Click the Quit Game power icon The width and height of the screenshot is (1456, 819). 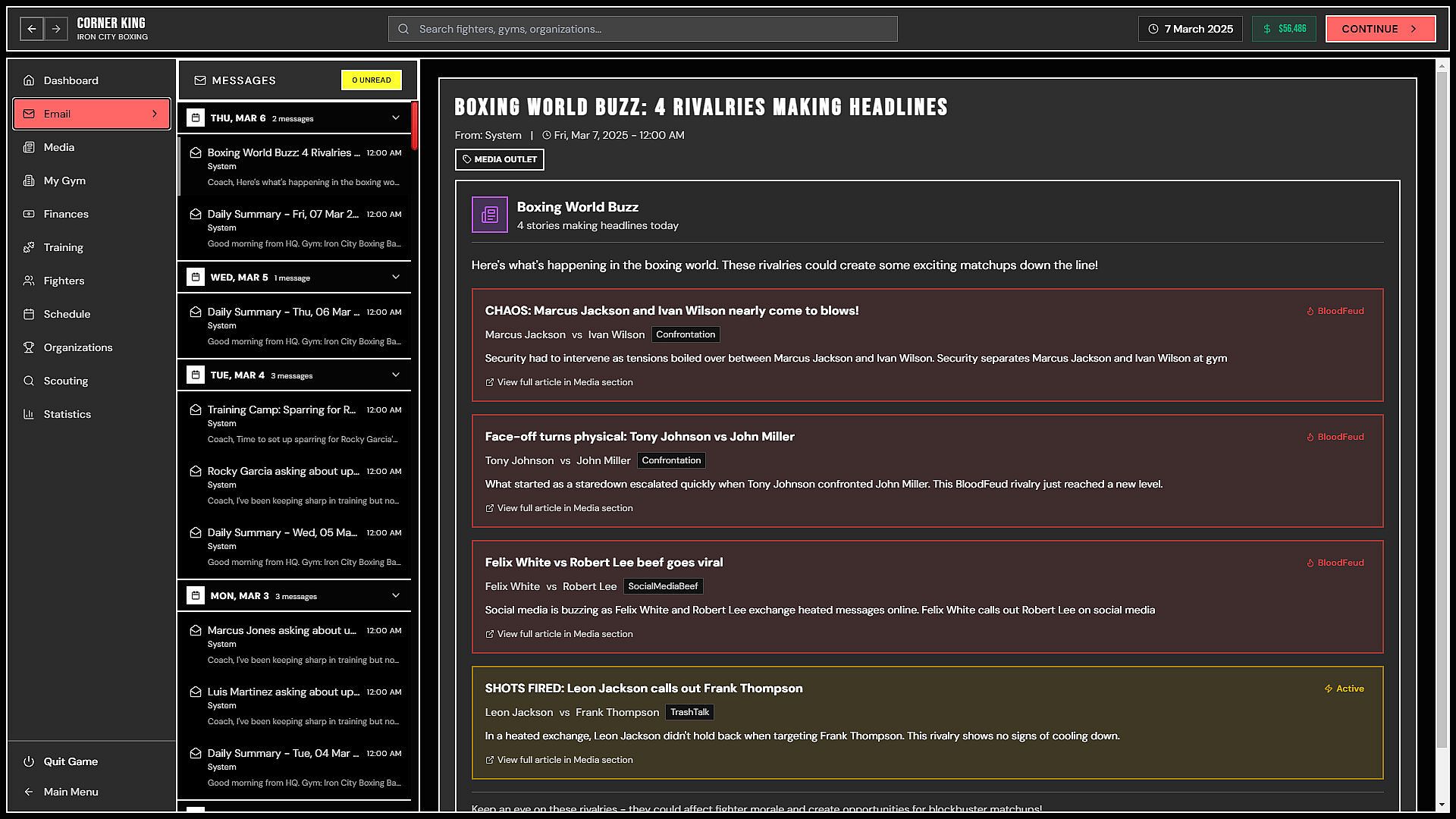[29, 761]
